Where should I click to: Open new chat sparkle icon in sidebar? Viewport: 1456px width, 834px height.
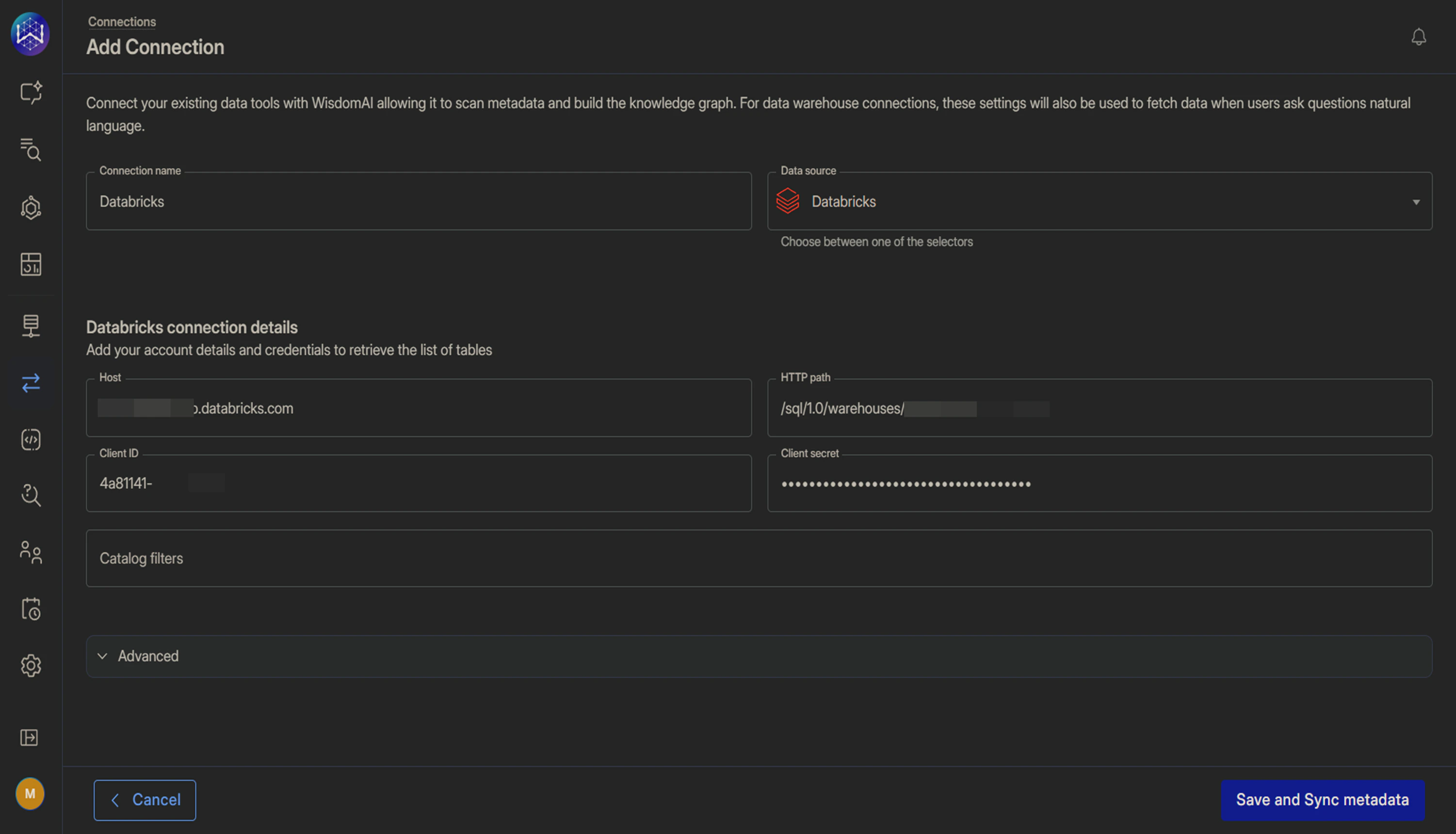point(31,92)
